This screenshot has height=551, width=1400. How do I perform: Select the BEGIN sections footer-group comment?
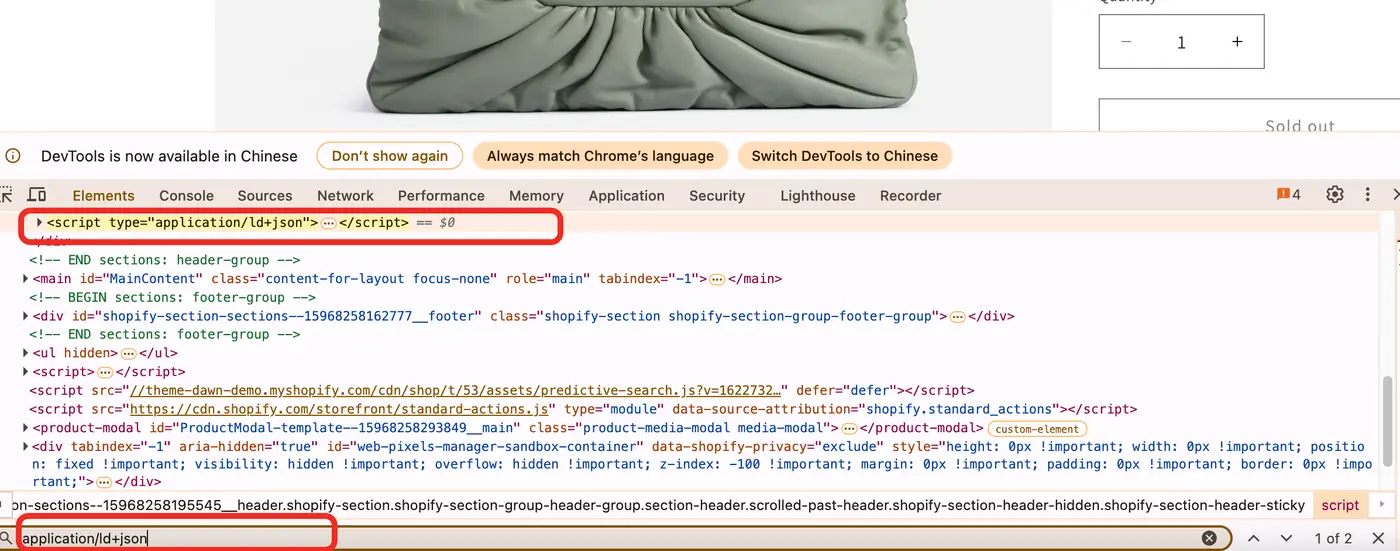[x=173, y=297]
